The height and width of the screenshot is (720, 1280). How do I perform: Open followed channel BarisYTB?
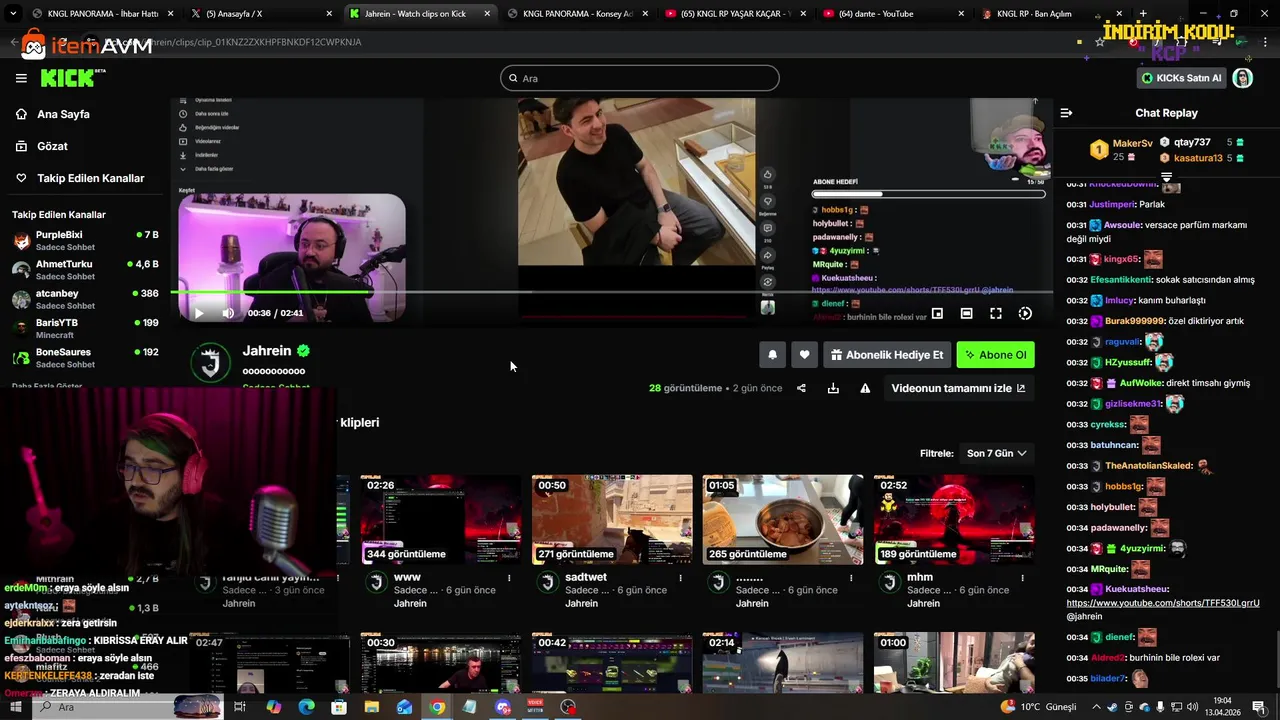coord(85,328)
